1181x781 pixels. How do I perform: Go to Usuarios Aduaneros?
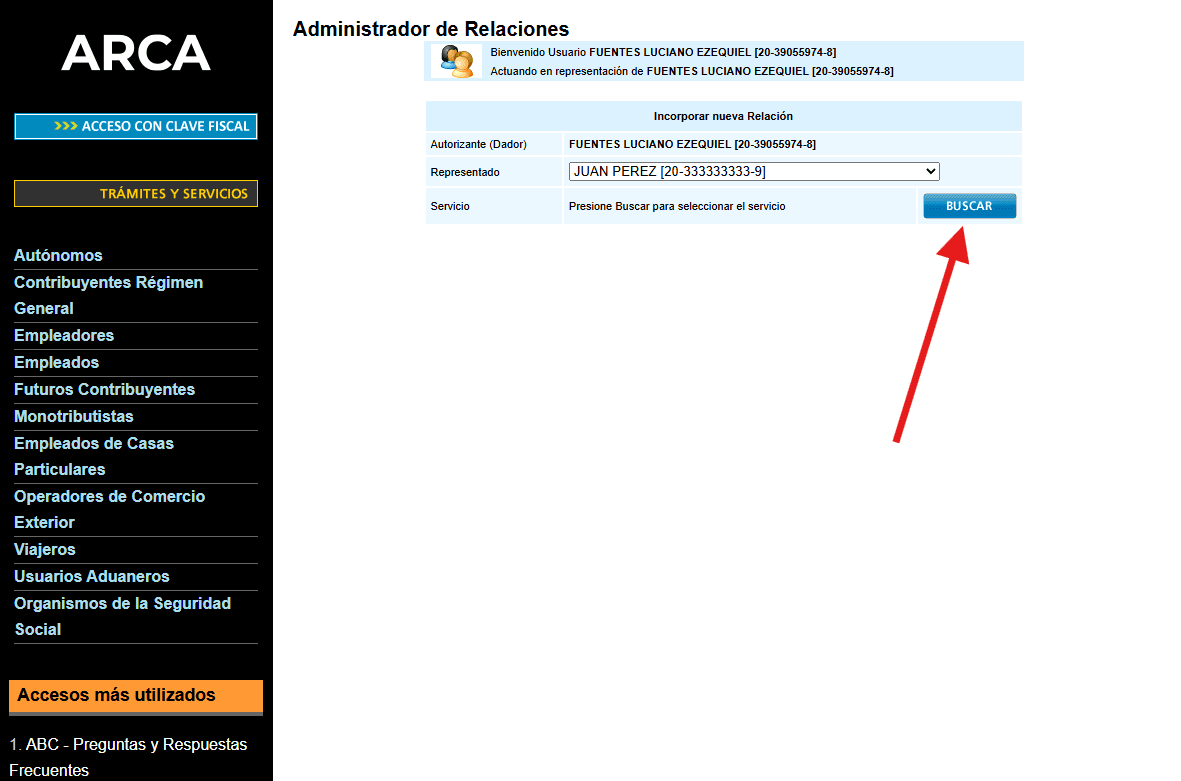pyautogui.click(x=91, y=577)
